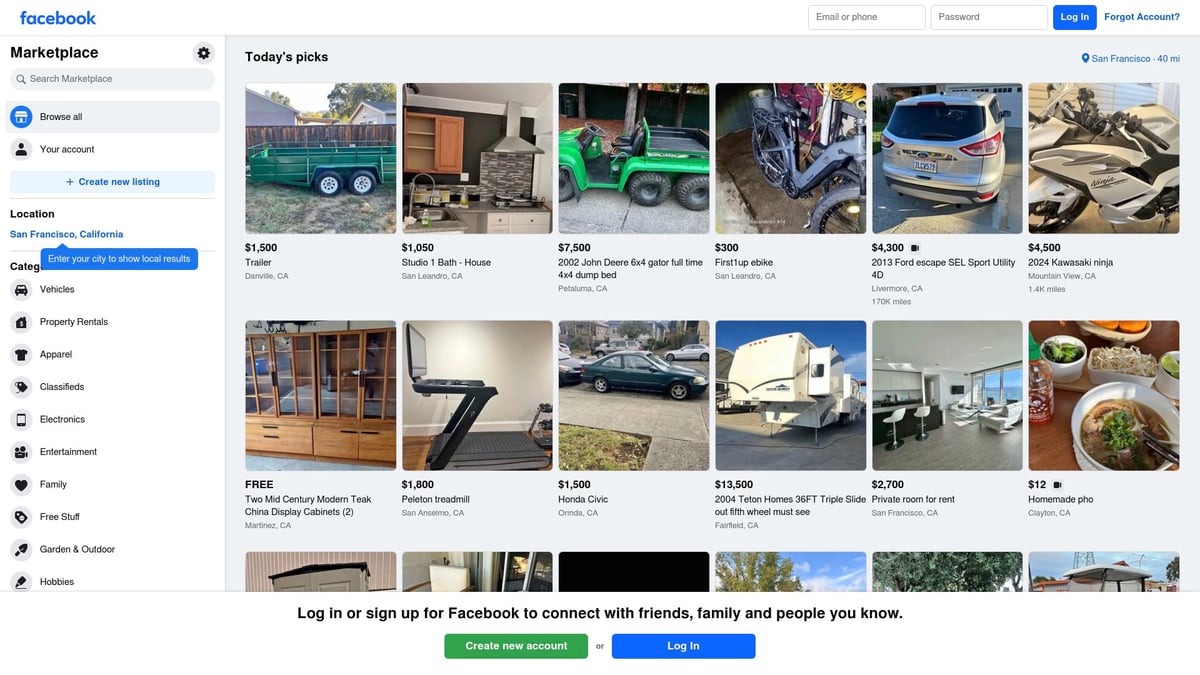This screenshot has width=1200, height=675.
Task: Click the green Create new account button
Action: point(516,646)
